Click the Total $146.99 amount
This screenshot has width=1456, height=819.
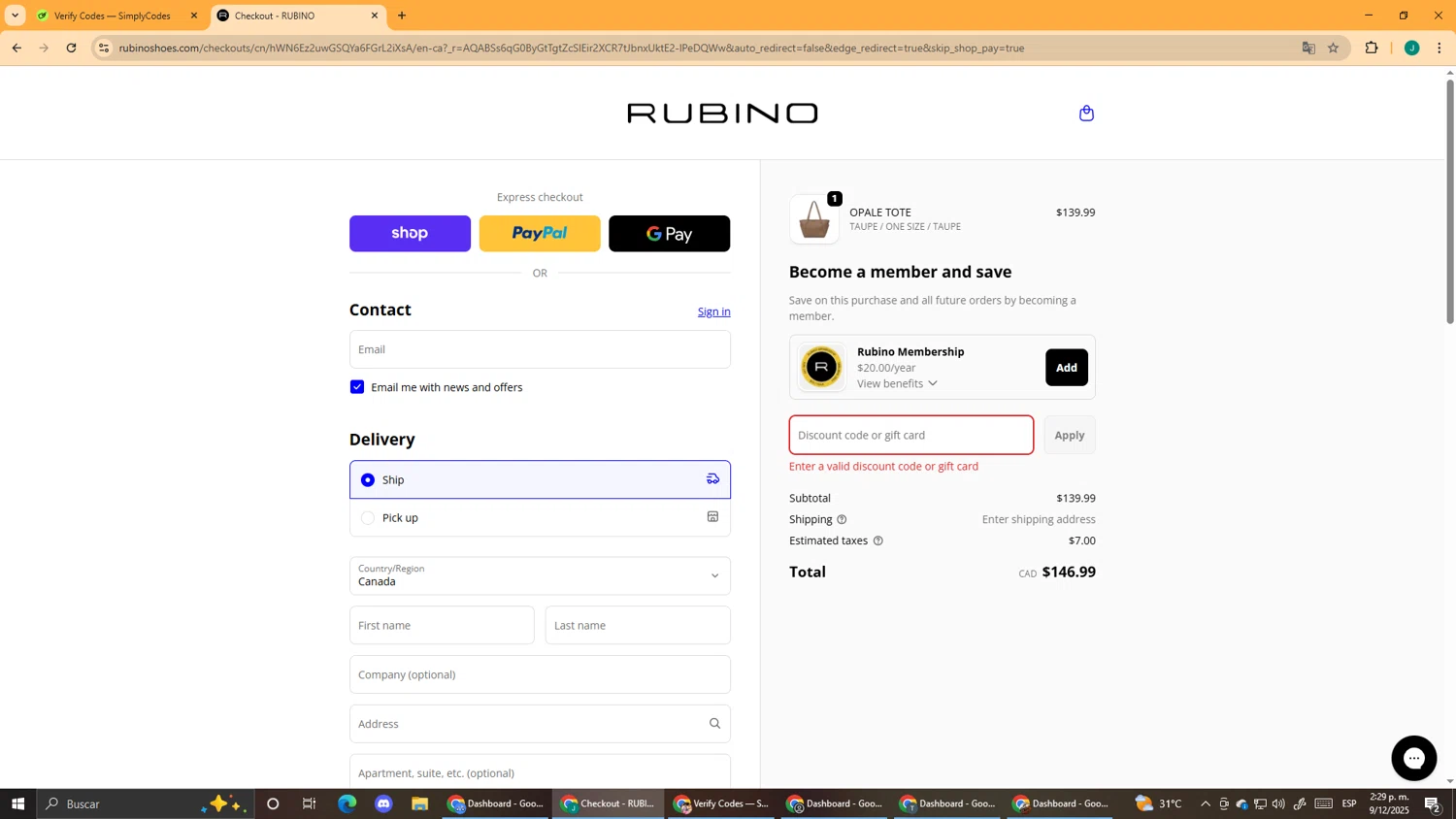(1069, 573)
